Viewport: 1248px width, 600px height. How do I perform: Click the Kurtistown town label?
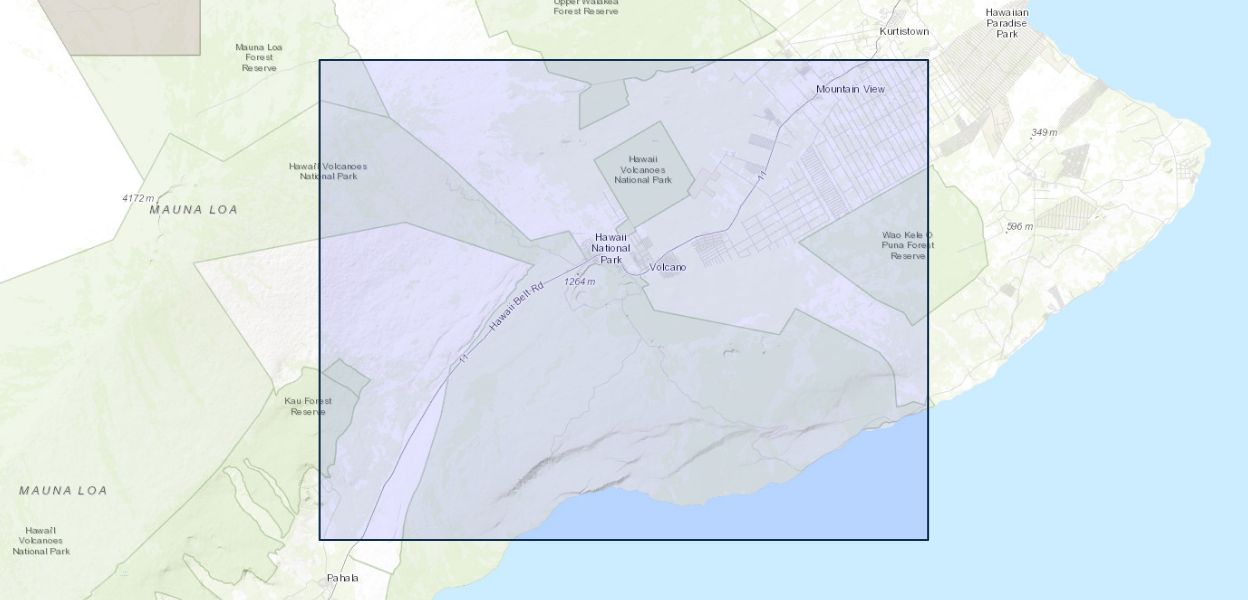click(903, 31)
